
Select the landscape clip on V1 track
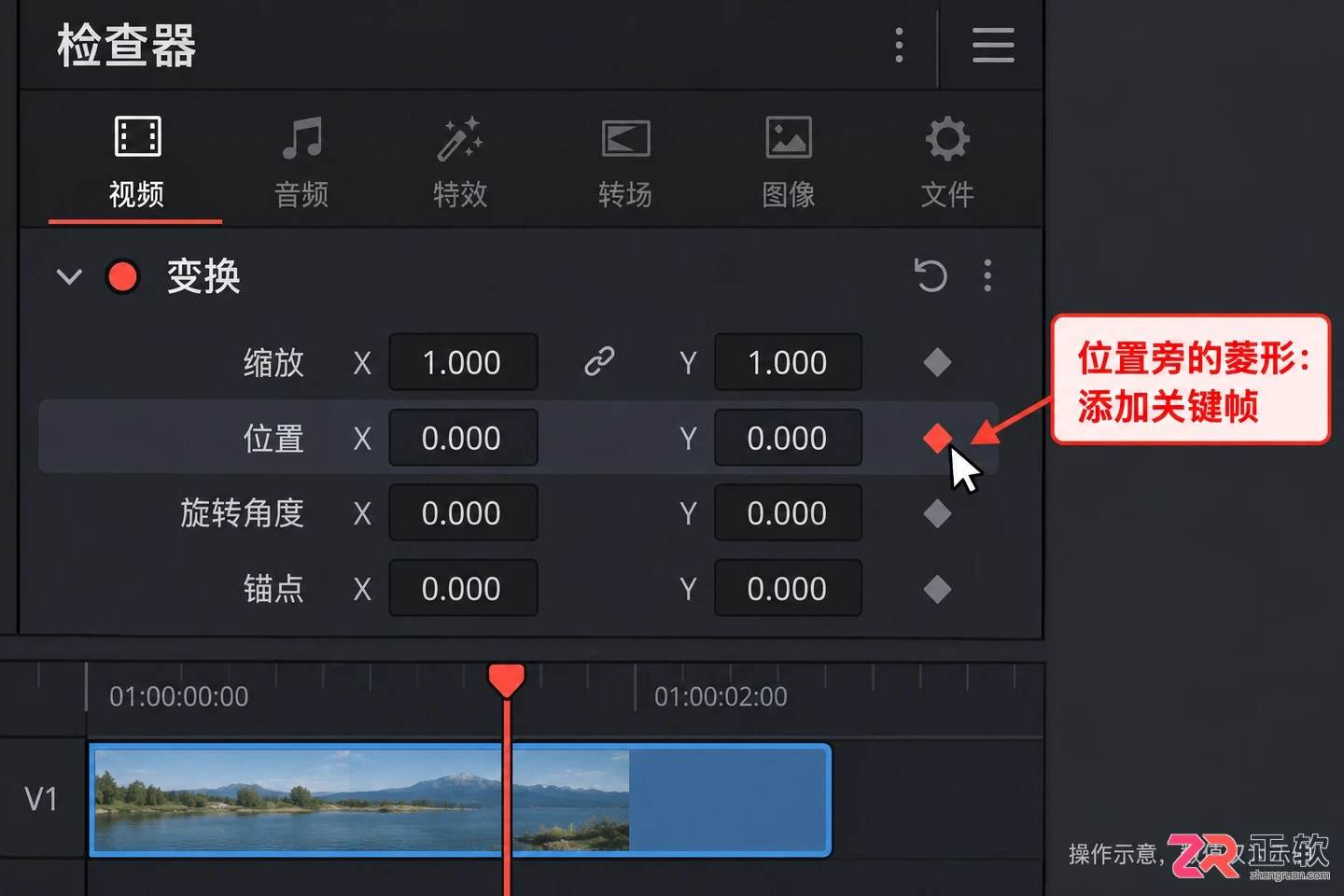coord(460,800)
